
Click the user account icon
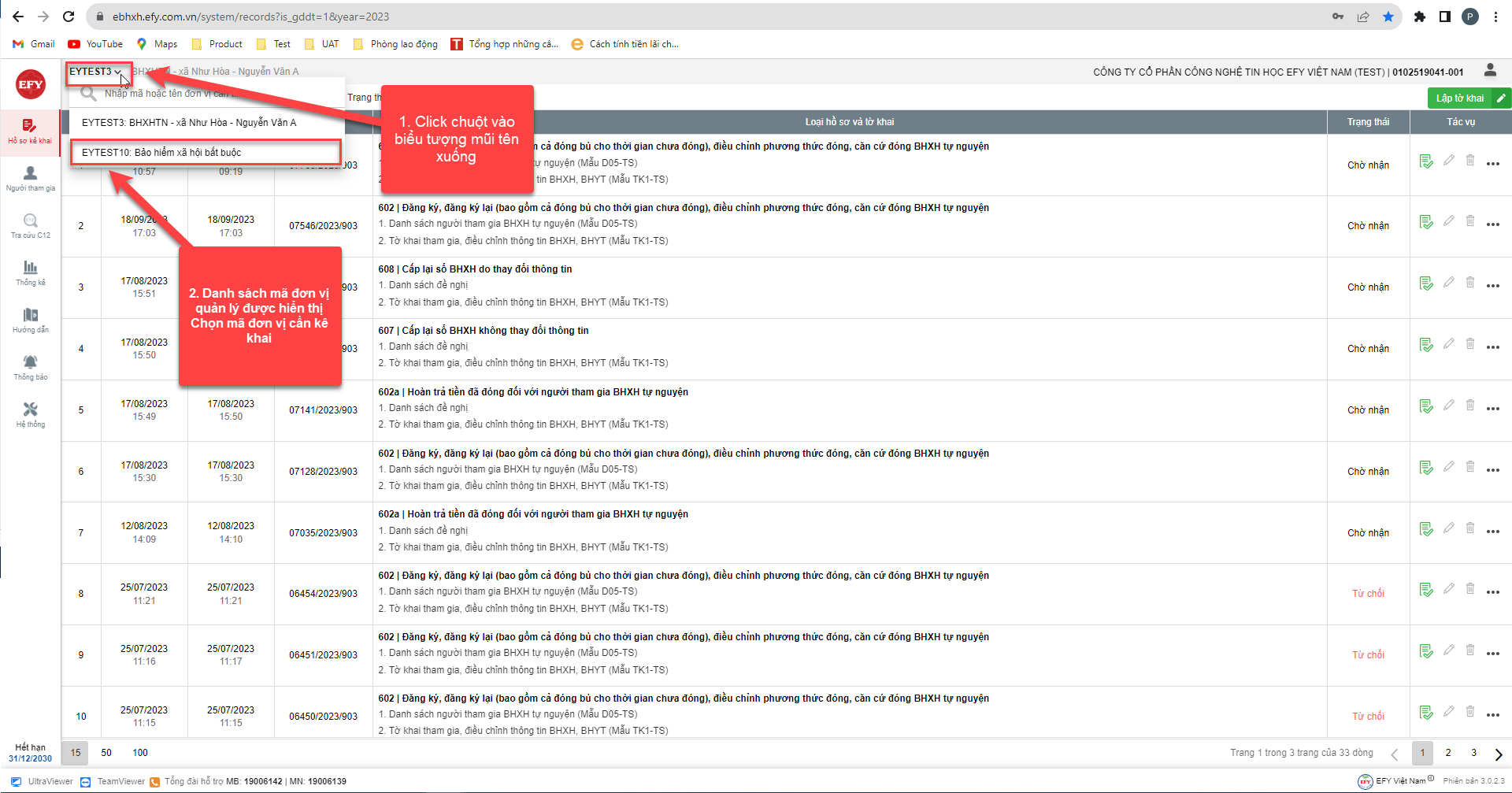click(1490, 71)
